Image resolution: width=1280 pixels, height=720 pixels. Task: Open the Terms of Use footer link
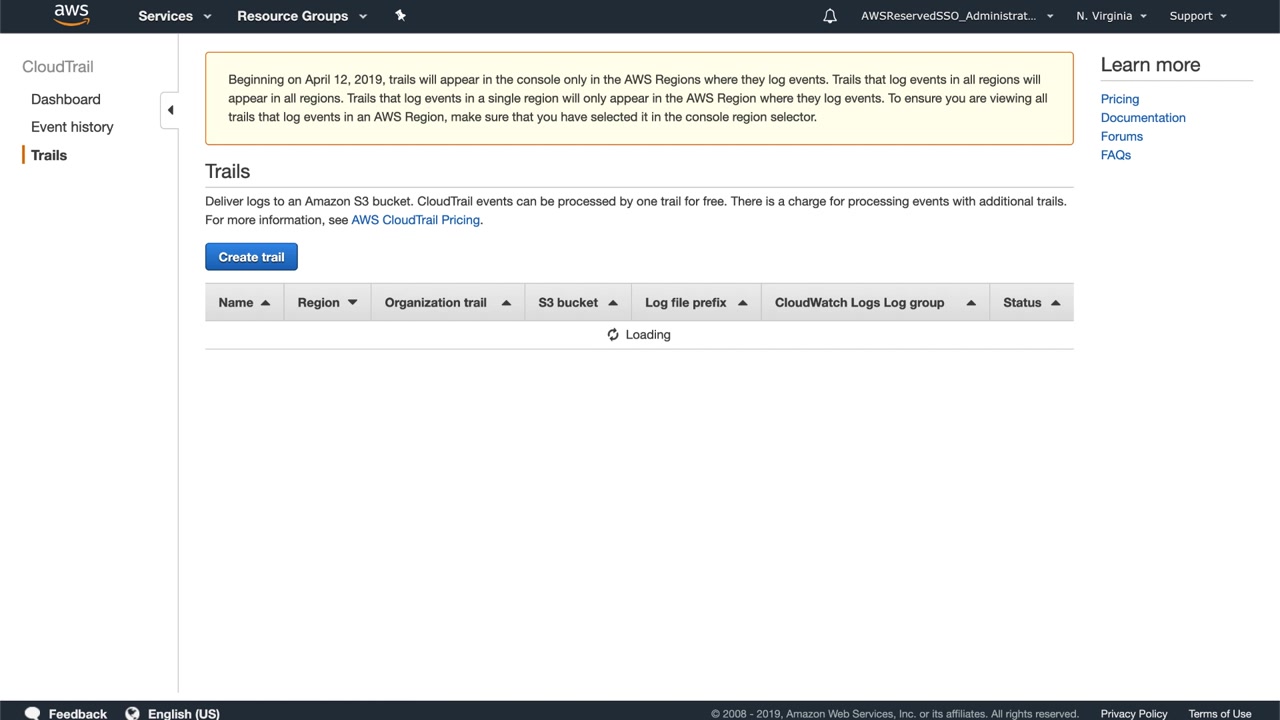(1220, 714)
